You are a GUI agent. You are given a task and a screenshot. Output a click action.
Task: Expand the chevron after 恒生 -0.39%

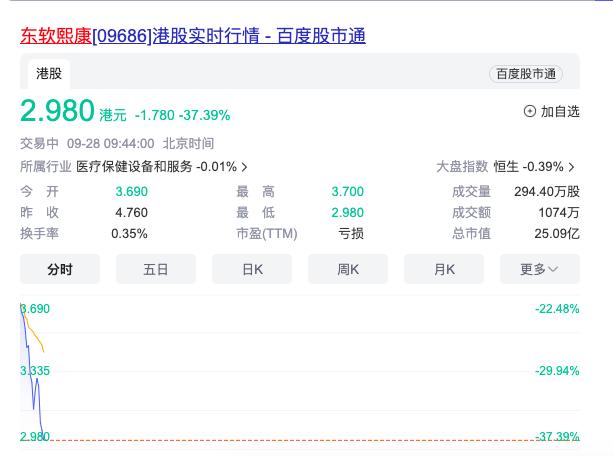pos(572,167)
